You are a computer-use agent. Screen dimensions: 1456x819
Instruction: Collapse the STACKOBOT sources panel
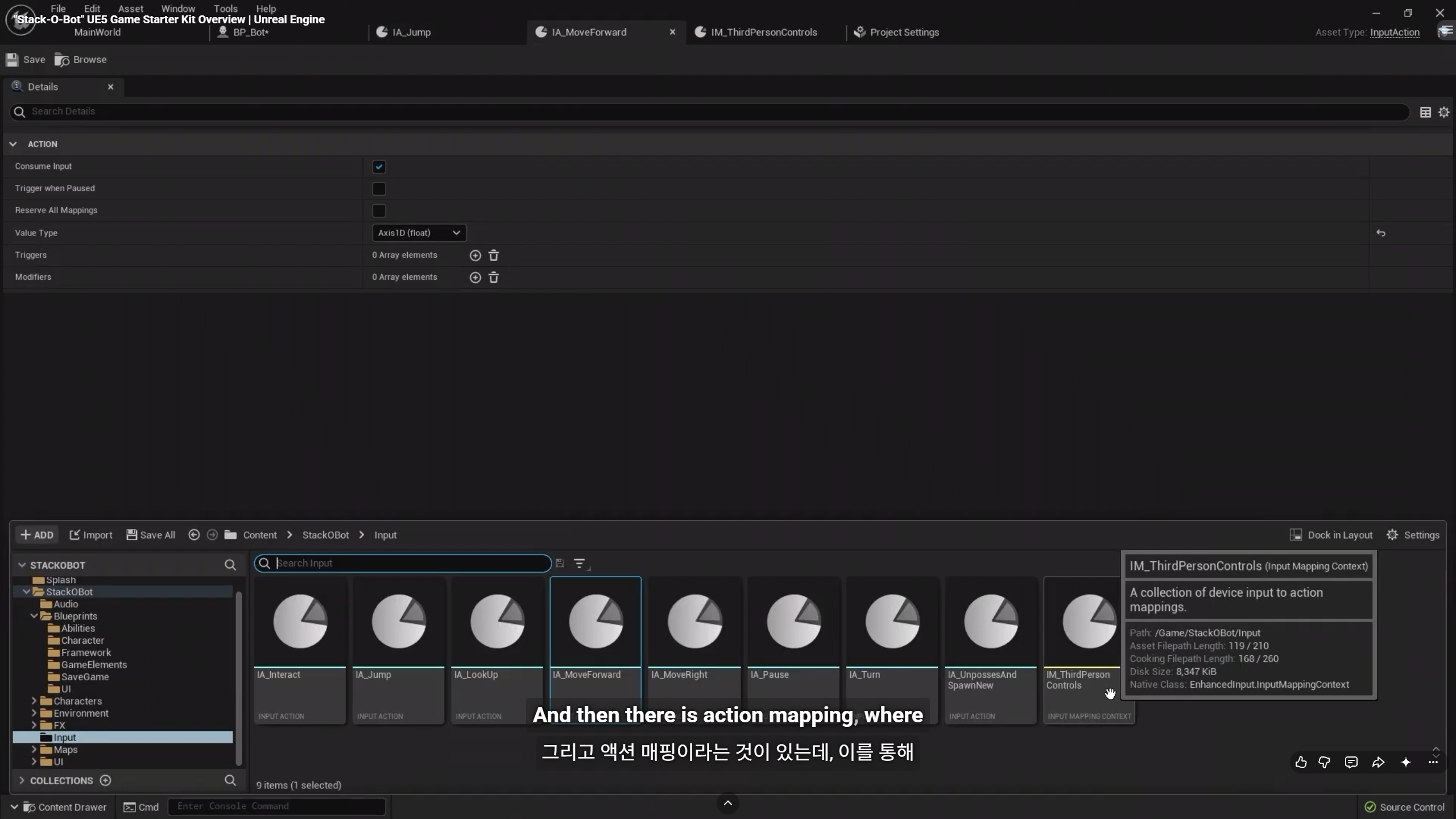[x=22, y=565]
